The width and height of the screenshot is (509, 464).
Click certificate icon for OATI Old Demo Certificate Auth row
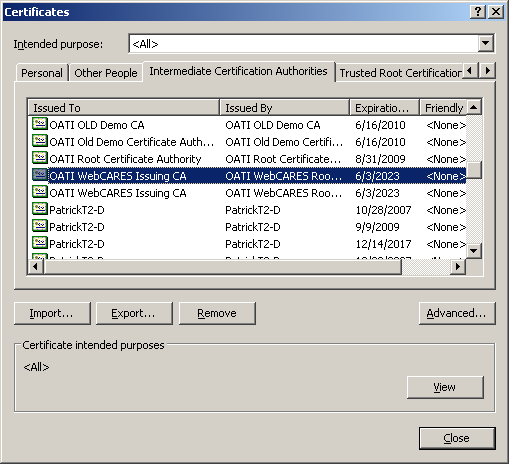[x=40, y=141]
